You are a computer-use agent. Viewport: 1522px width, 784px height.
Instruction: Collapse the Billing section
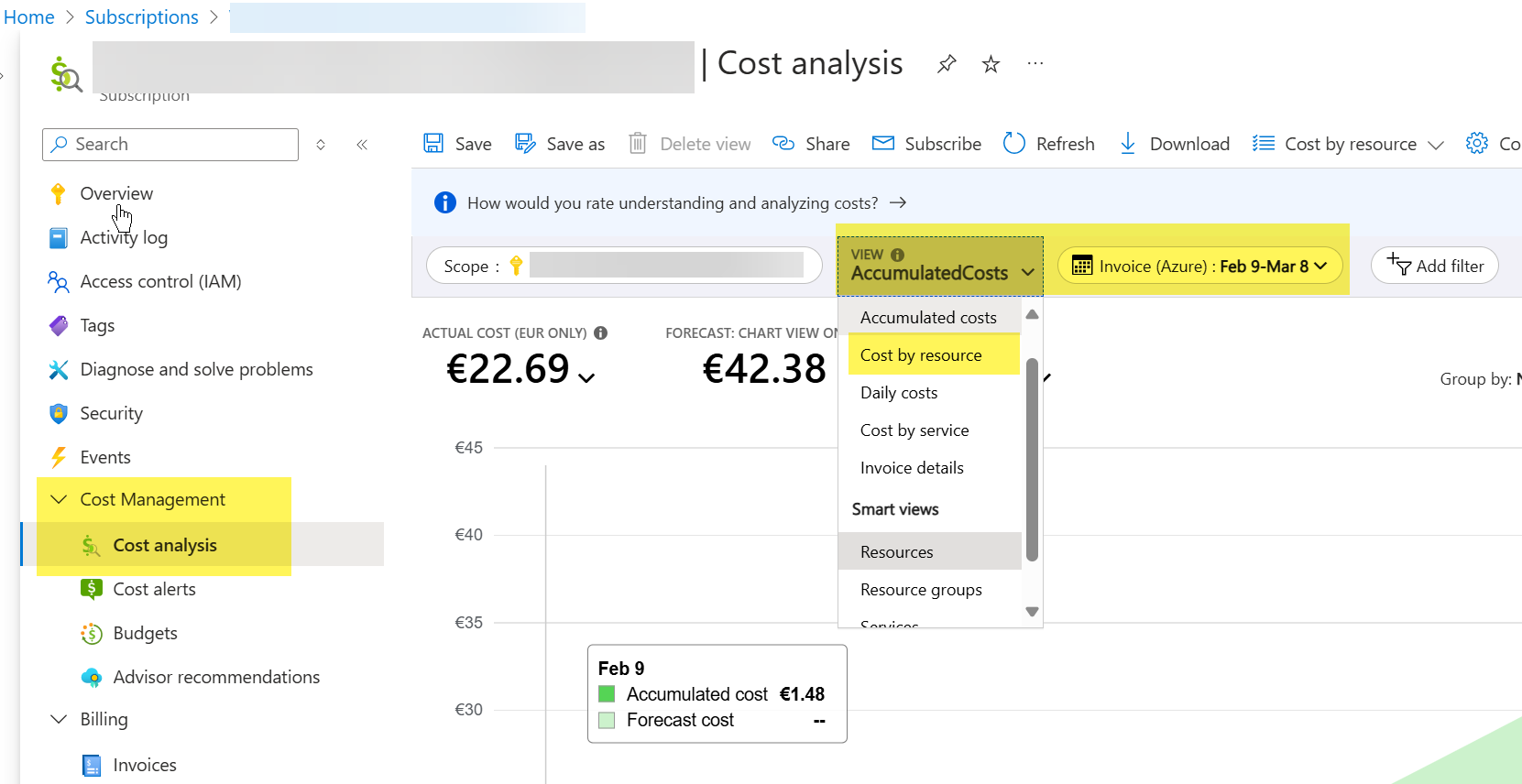(59, 719)
